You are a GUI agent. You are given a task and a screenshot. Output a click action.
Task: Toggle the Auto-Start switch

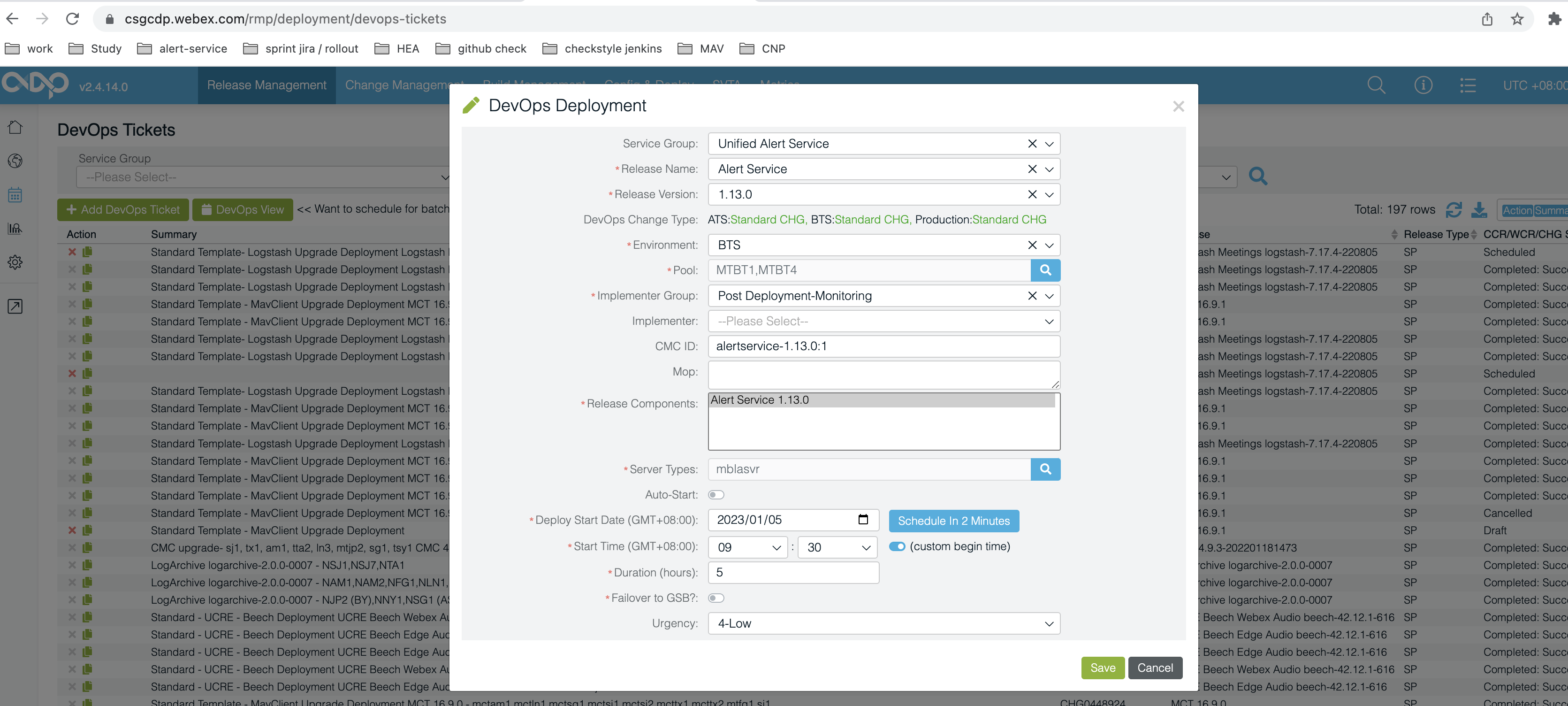pyautogui.click(x=716, y=495)
